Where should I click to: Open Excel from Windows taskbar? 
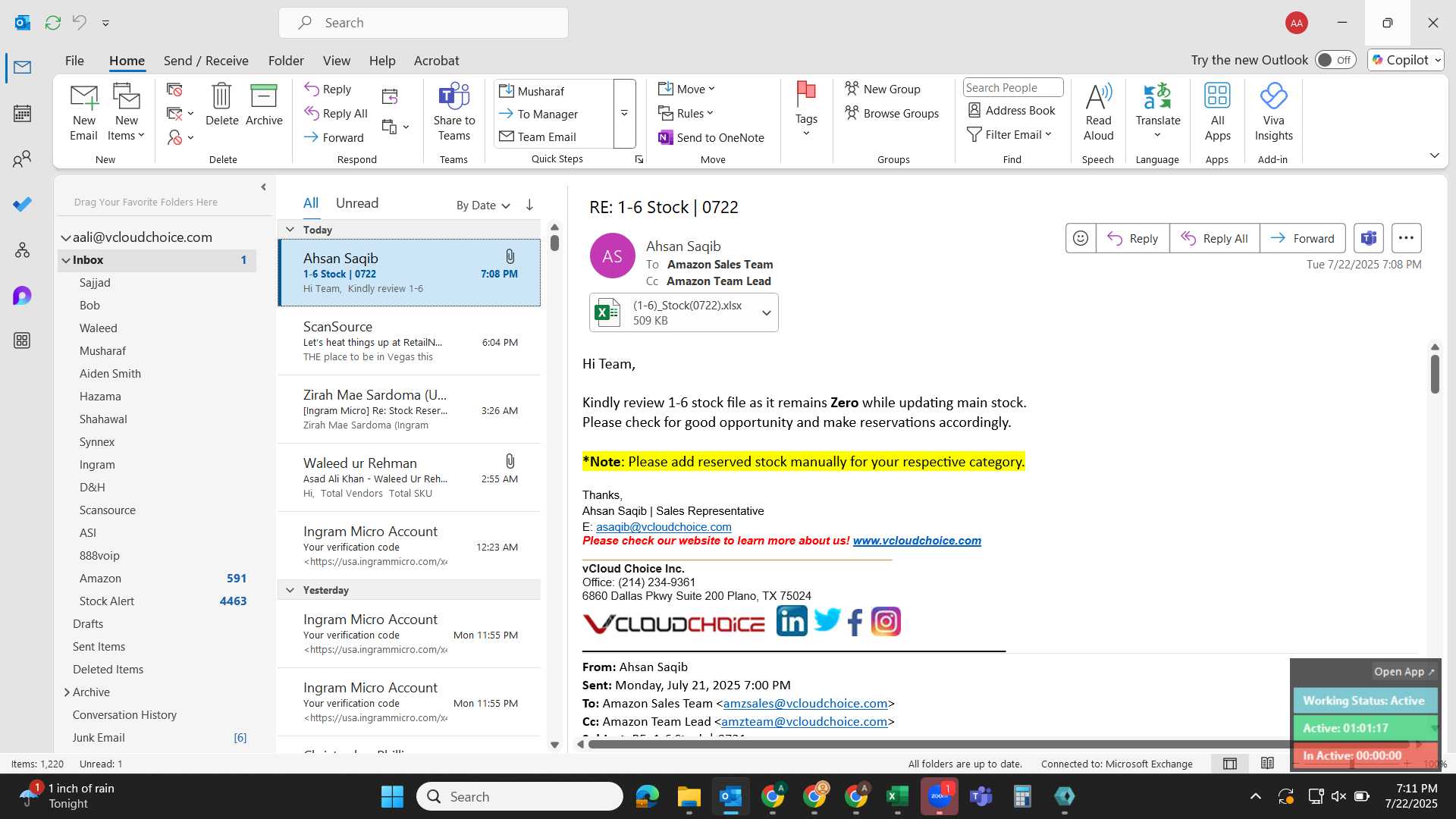[897, 796]
